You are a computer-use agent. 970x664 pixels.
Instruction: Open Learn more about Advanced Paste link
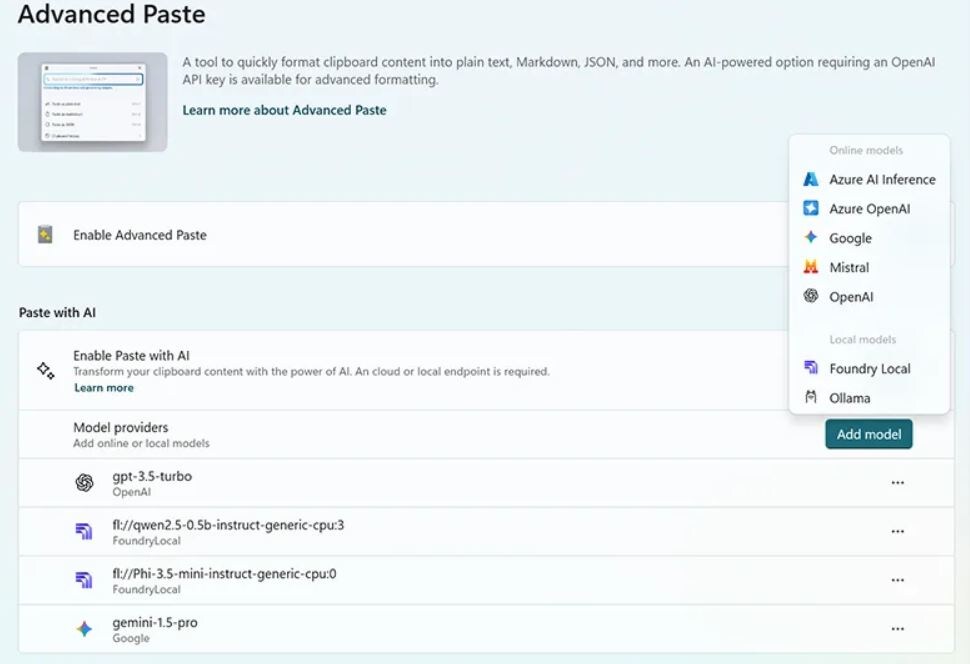coord(284,110)
